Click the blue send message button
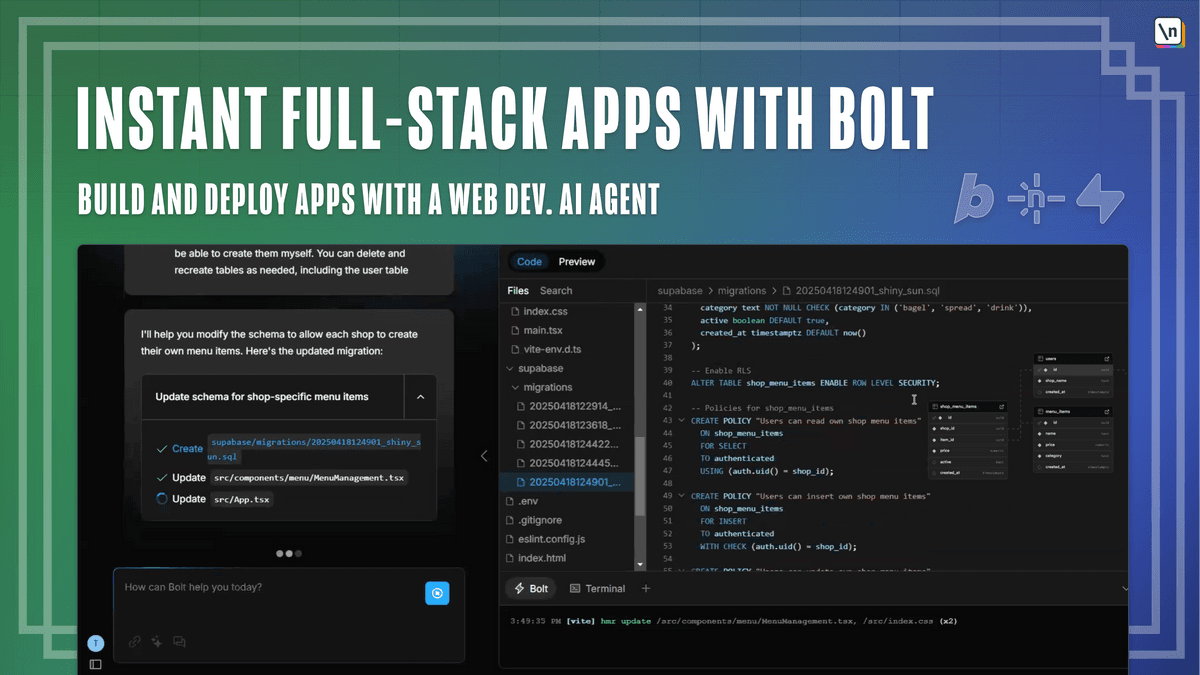1200x675 pixels. point(437,593)
